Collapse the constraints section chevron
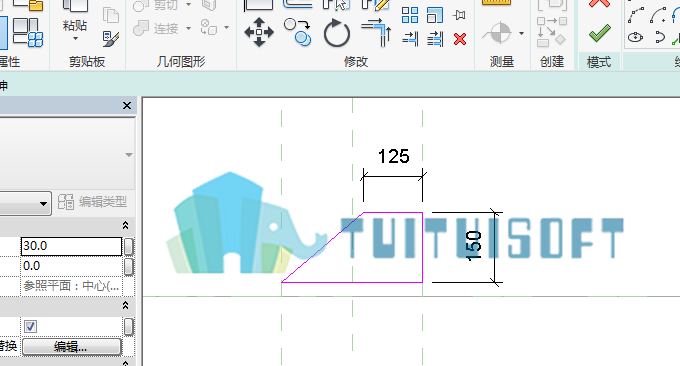This screenshot has width=680, height=366. tap(125, 225)
